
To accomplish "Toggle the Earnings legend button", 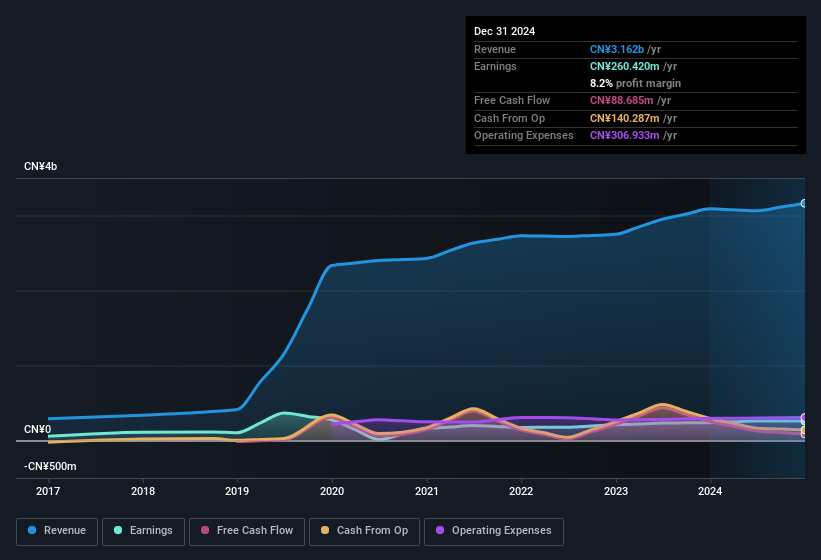I will tap(143, 531).
